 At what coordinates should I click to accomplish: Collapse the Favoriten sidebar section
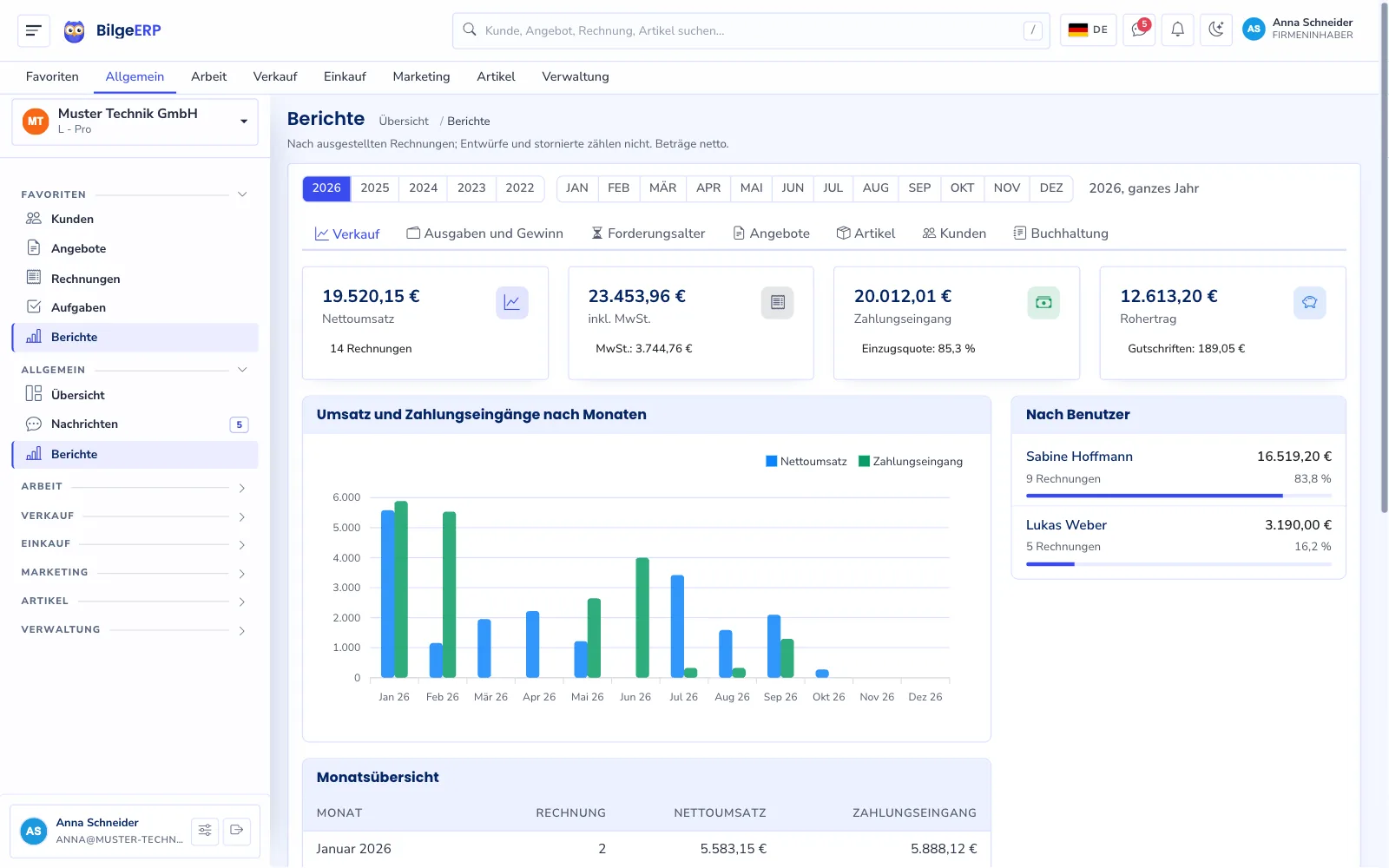[x=242, y=194]
